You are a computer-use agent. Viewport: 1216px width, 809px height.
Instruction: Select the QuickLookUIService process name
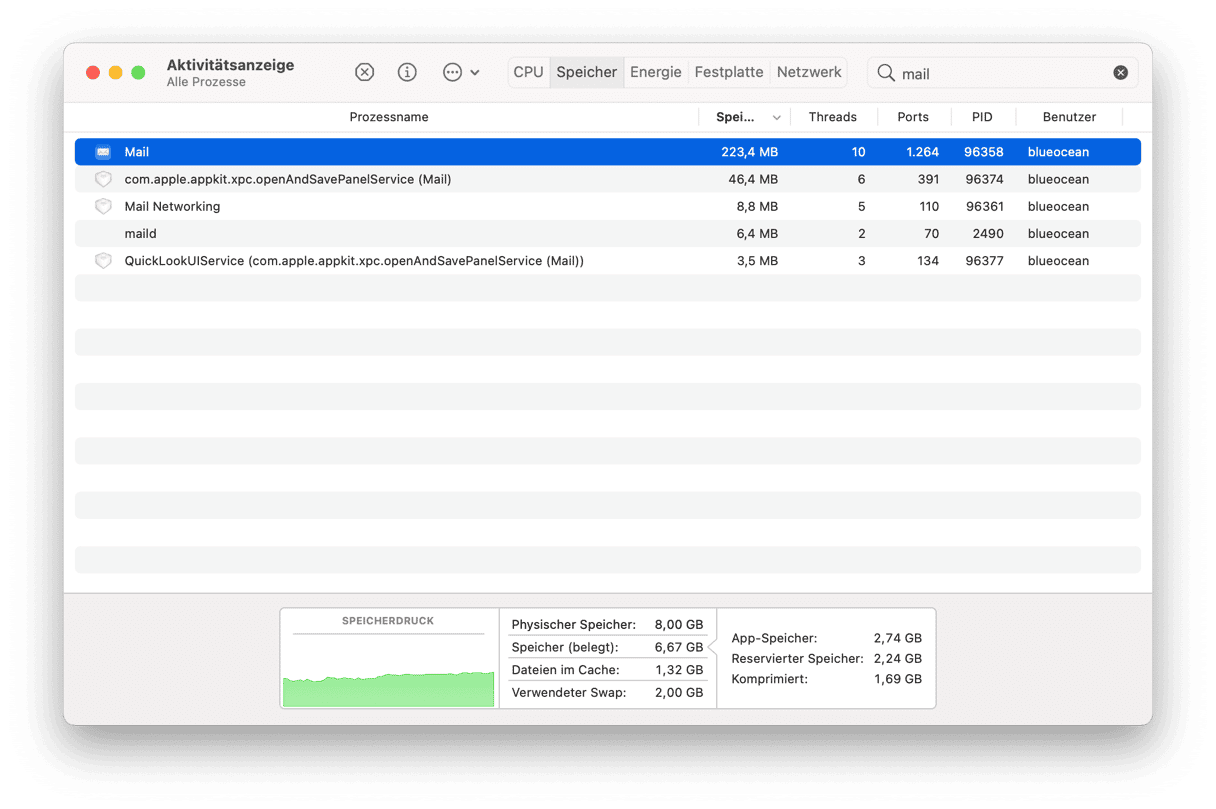click(354, 260)
